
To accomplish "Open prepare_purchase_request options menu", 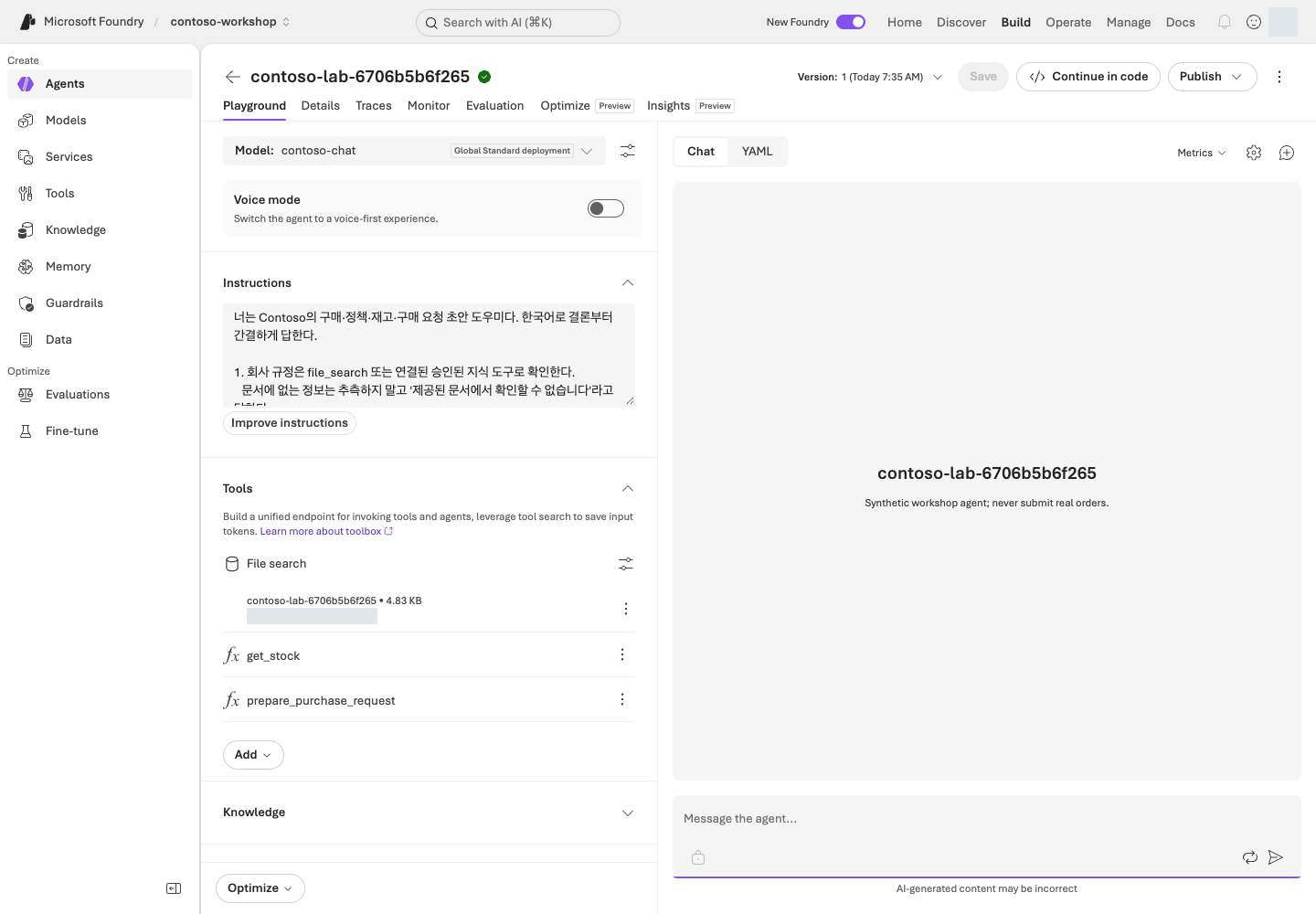I will click(622, 699).
